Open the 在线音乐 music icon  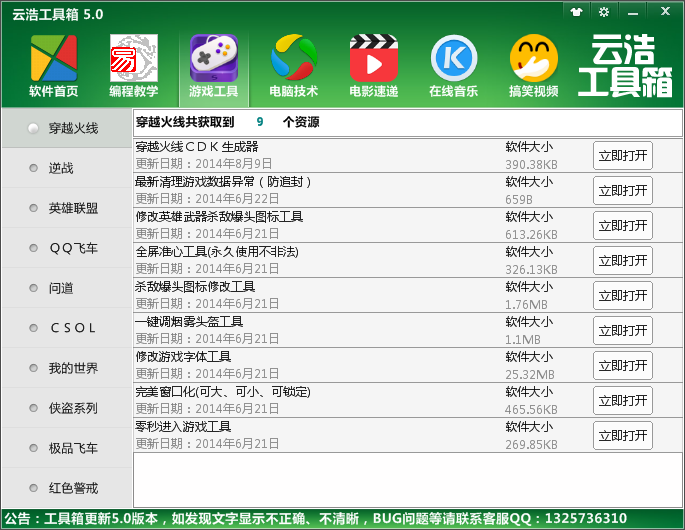click(x=453, y=66)
